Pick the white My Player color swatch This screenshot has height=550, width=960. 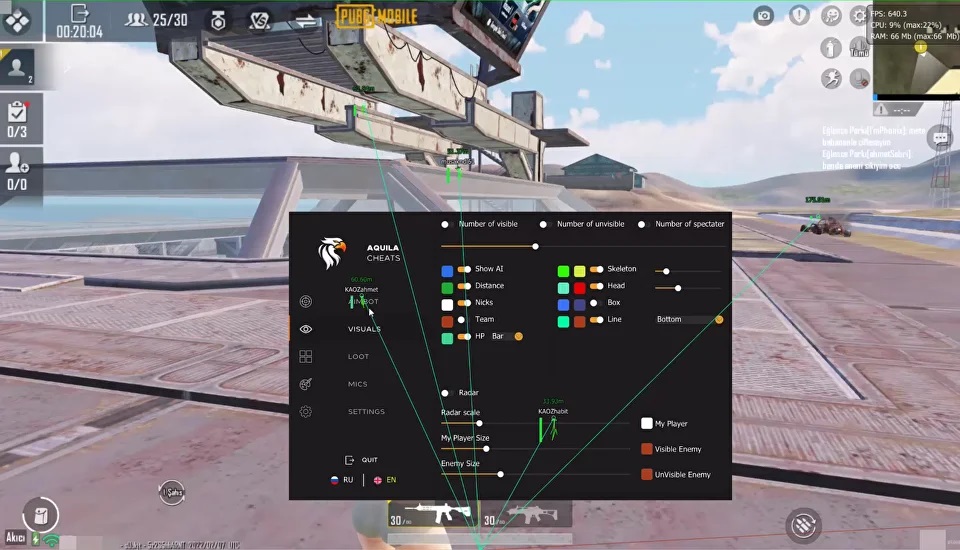(x=647, y=423)
